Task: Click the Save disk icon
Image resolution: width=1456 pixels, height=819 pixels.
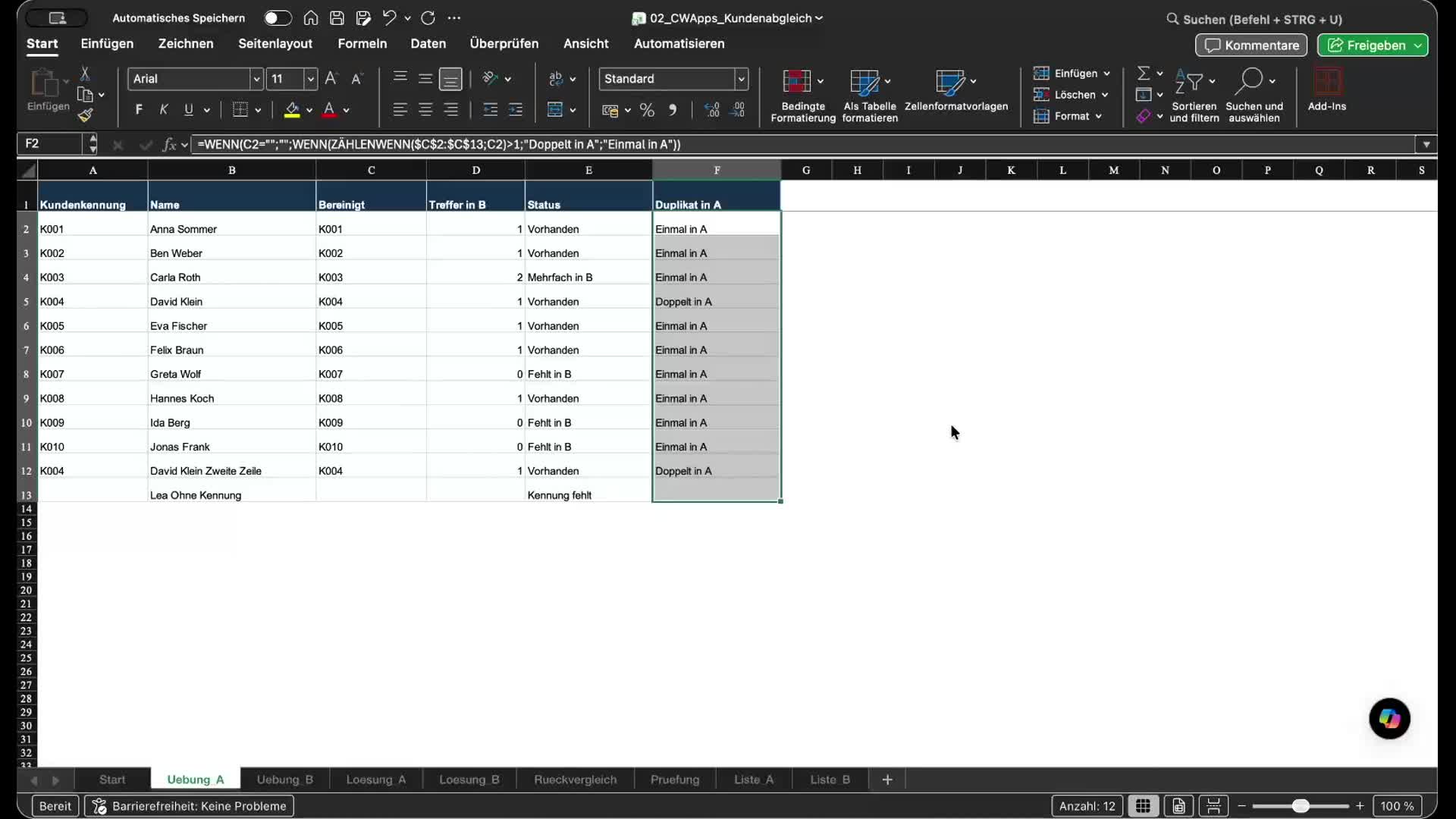Action: [337, 17]
